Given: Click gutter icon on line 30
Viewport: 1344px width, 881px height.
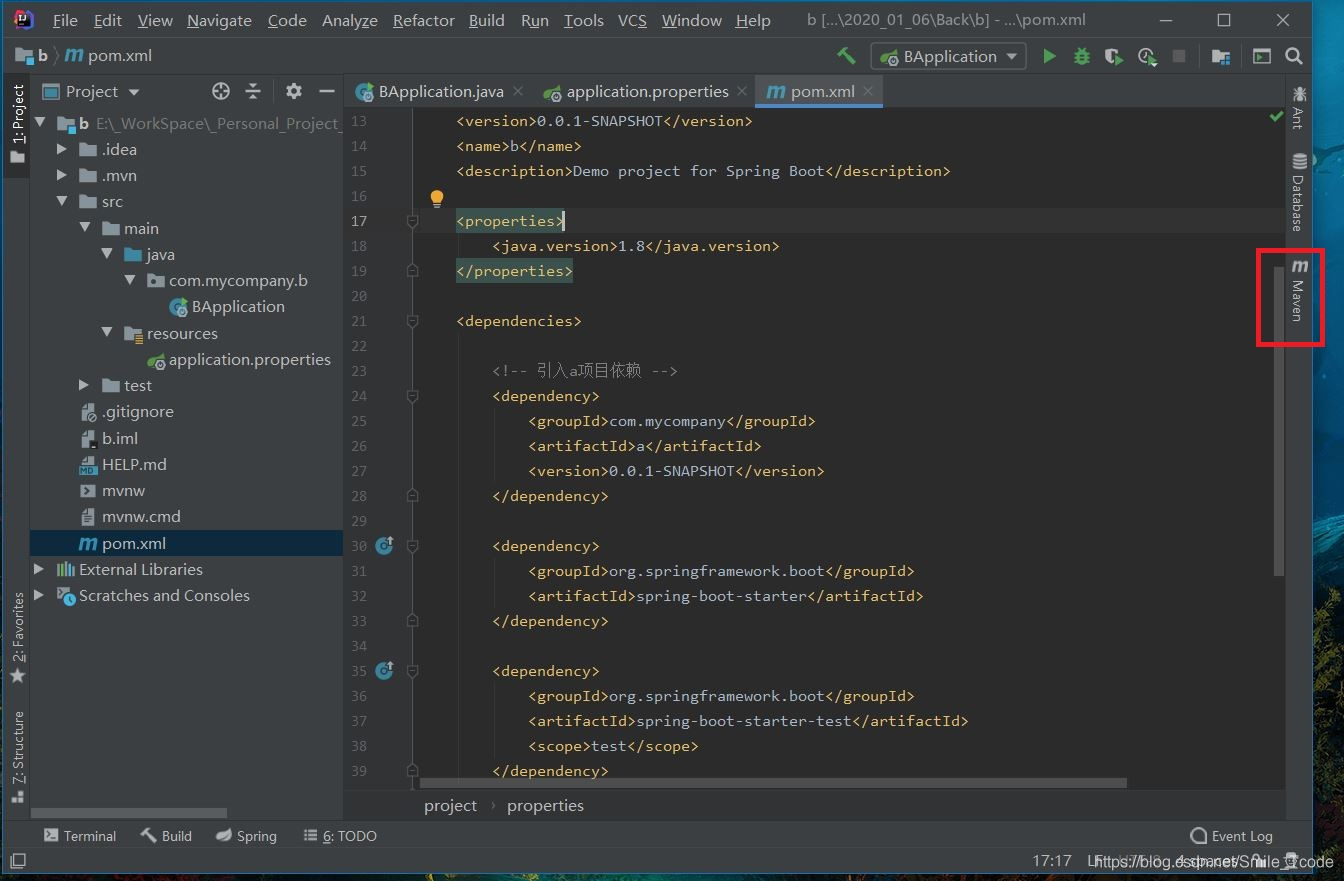Looking at the screenshot, I should 384,545.
